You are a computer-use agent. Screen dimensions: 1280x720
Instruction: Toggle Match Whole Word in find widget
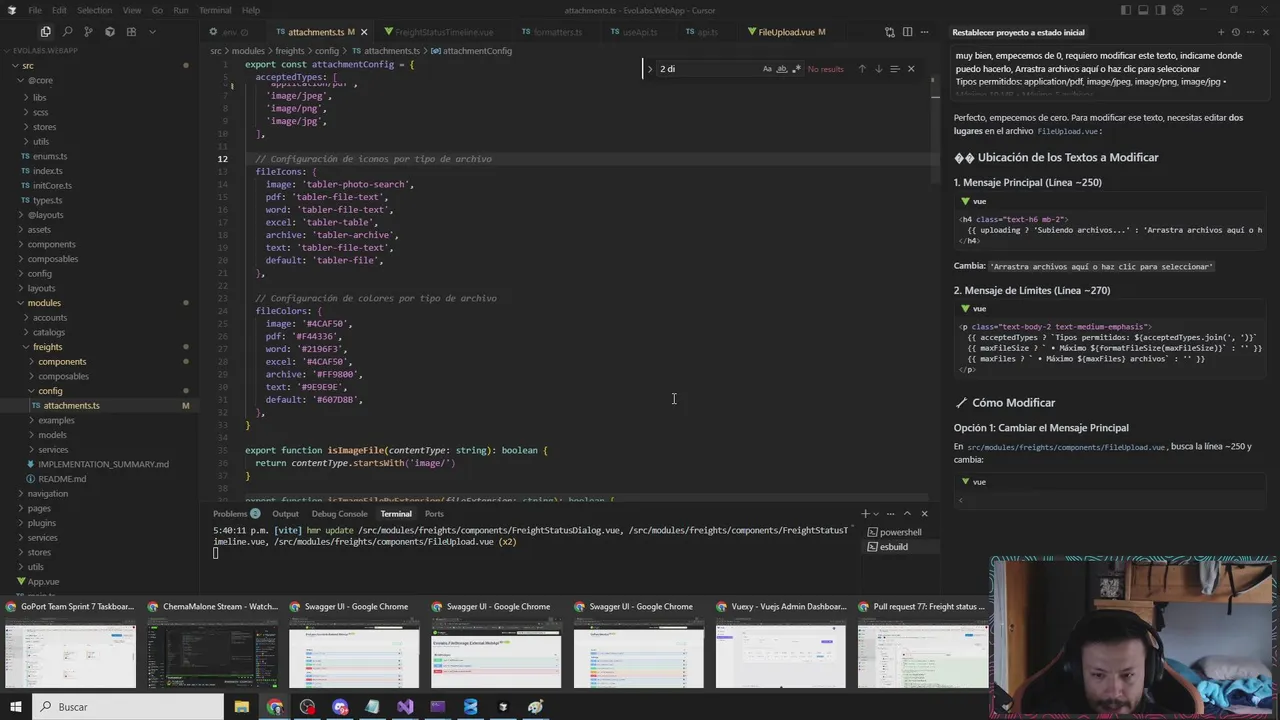pos(782,69)
